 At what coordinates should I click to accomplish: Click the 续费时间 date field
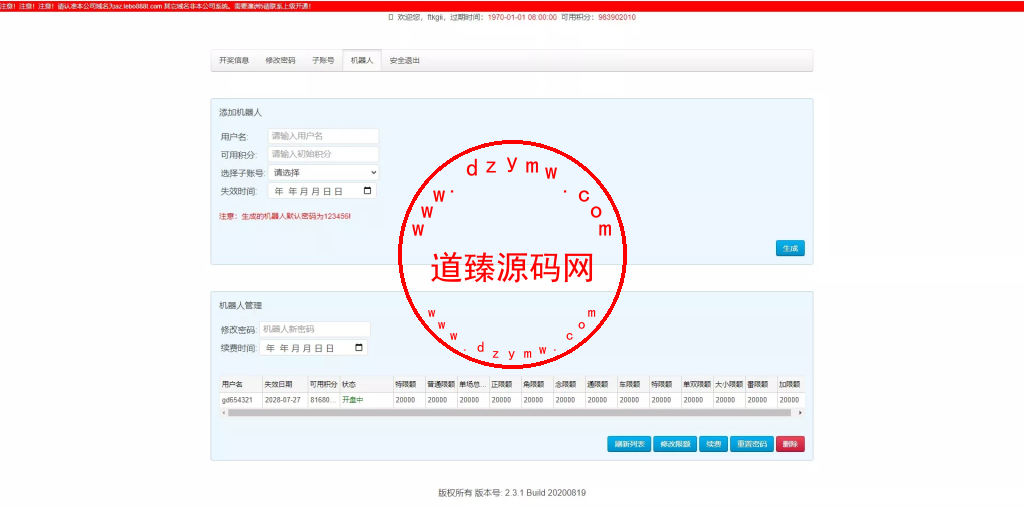pyautogui.click(x=313, y=348)
